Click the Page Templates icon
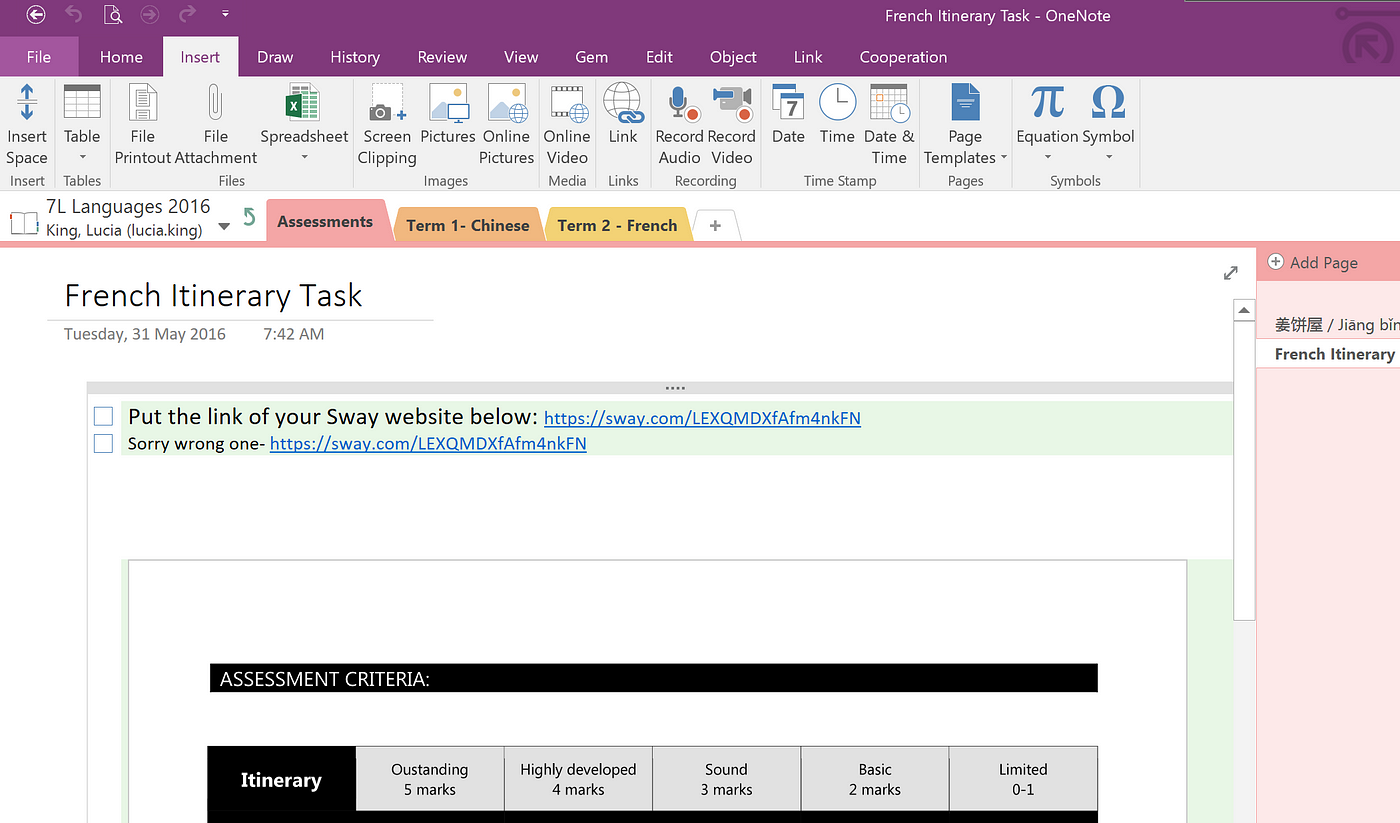 [x=965, y=103]
